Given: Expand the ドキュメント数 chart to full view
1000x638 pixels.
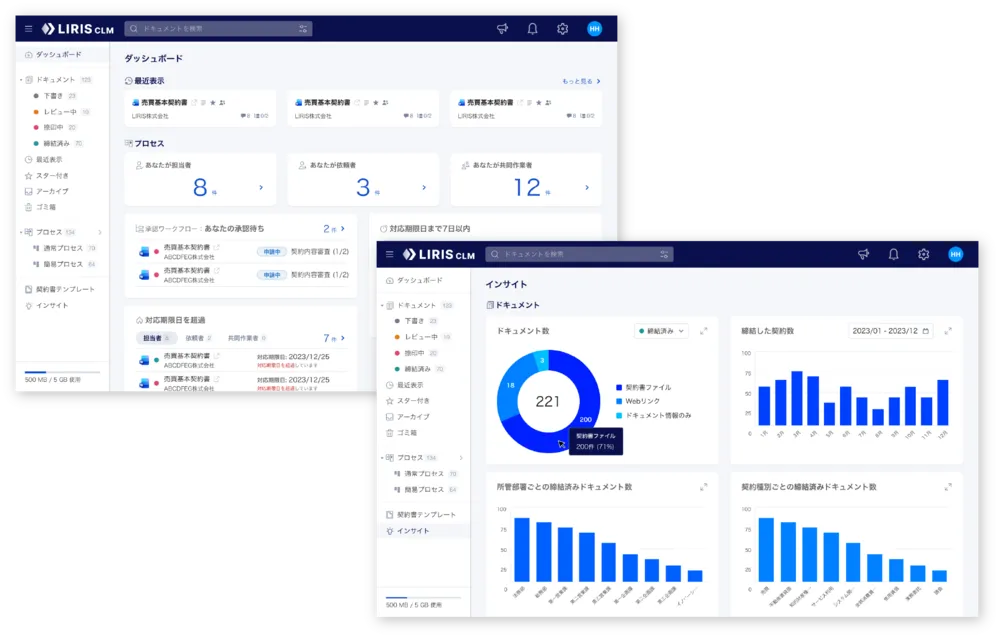Looking at the screenshot, I should (703, 331).
